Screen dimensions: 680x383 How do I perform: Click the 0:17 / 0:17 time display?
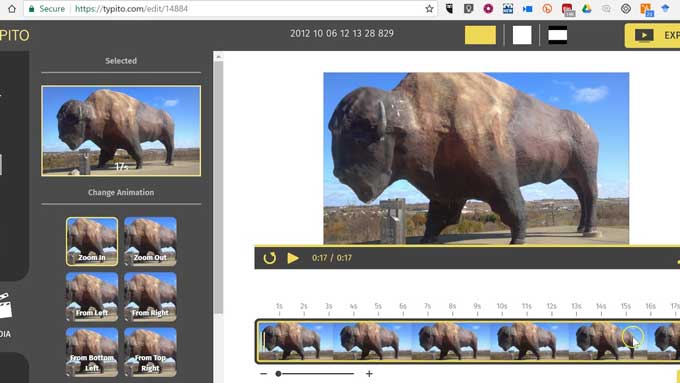(332, 258)
